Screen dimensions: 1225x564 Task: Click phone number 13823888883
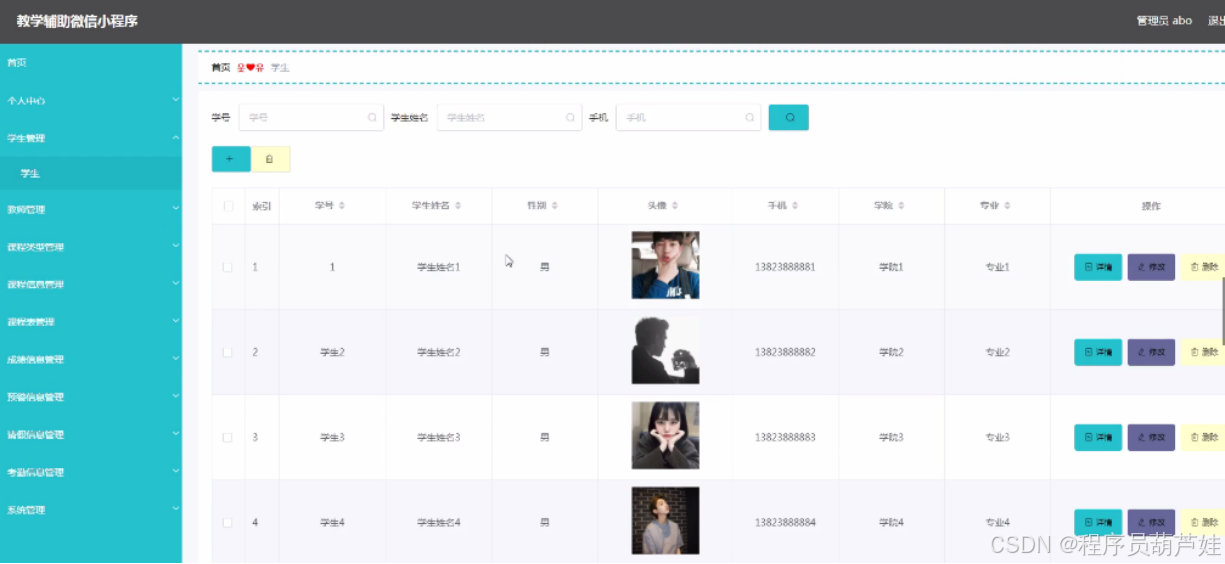[x=785, y=437]
